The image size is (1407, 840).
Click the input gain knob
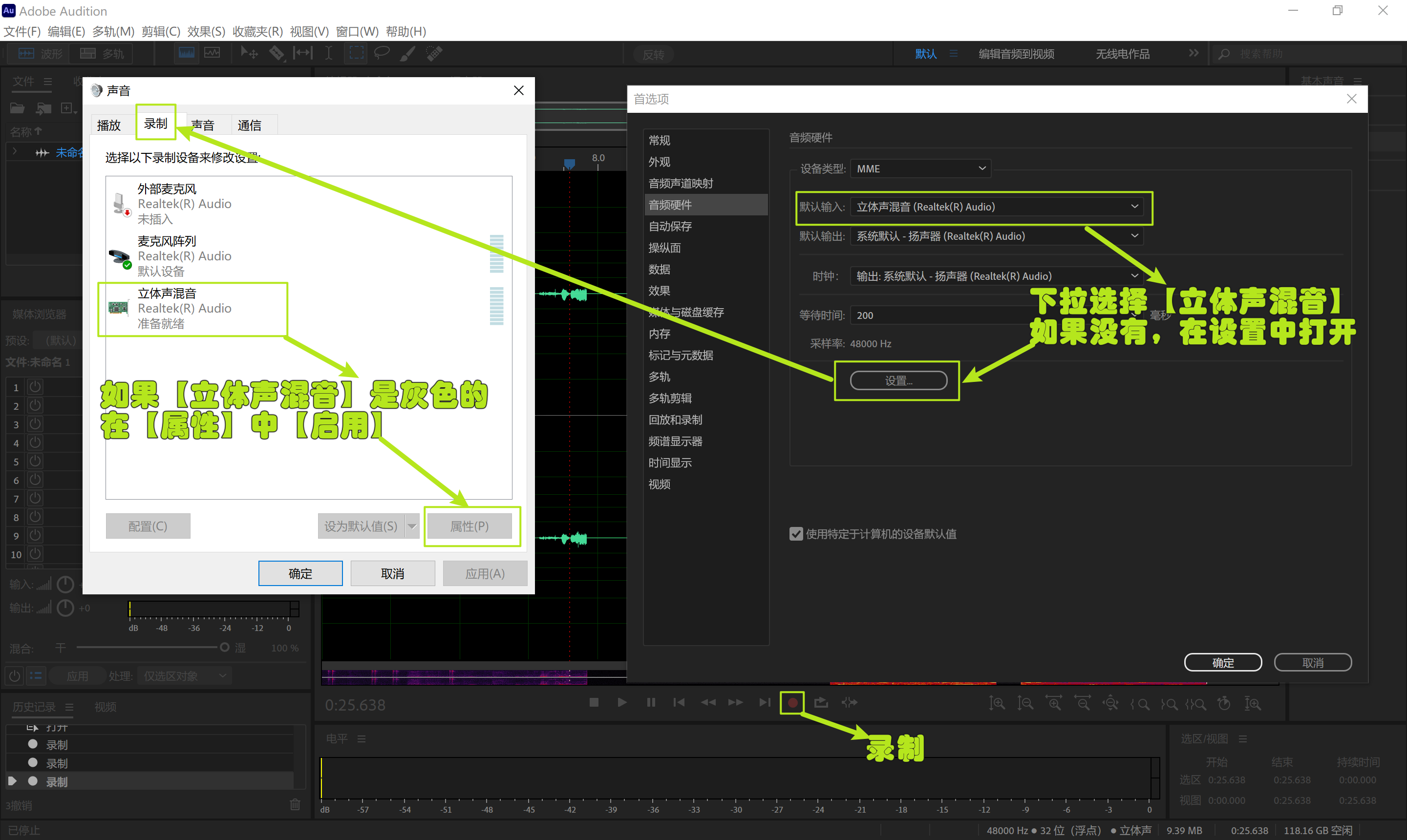point(65,584)
